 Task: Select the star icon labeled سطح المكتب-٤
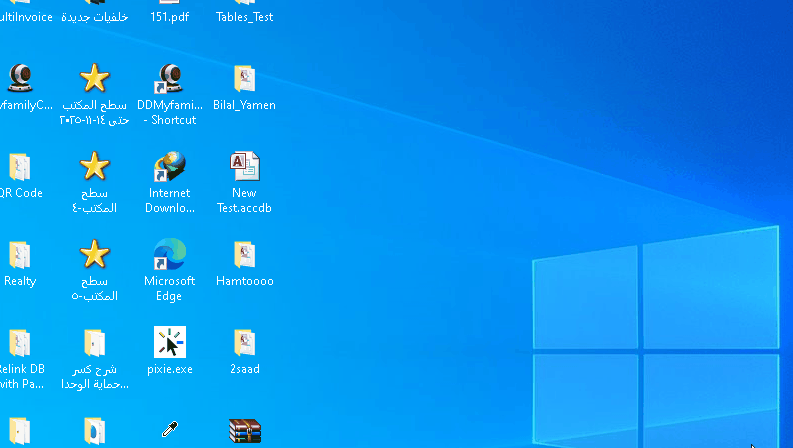pos(94,167)
